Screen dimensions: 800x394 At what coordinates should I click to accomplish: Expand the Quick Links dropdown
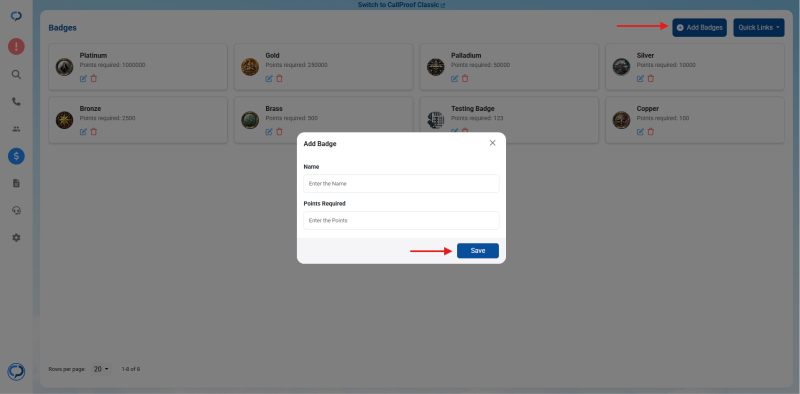[759, 28]
